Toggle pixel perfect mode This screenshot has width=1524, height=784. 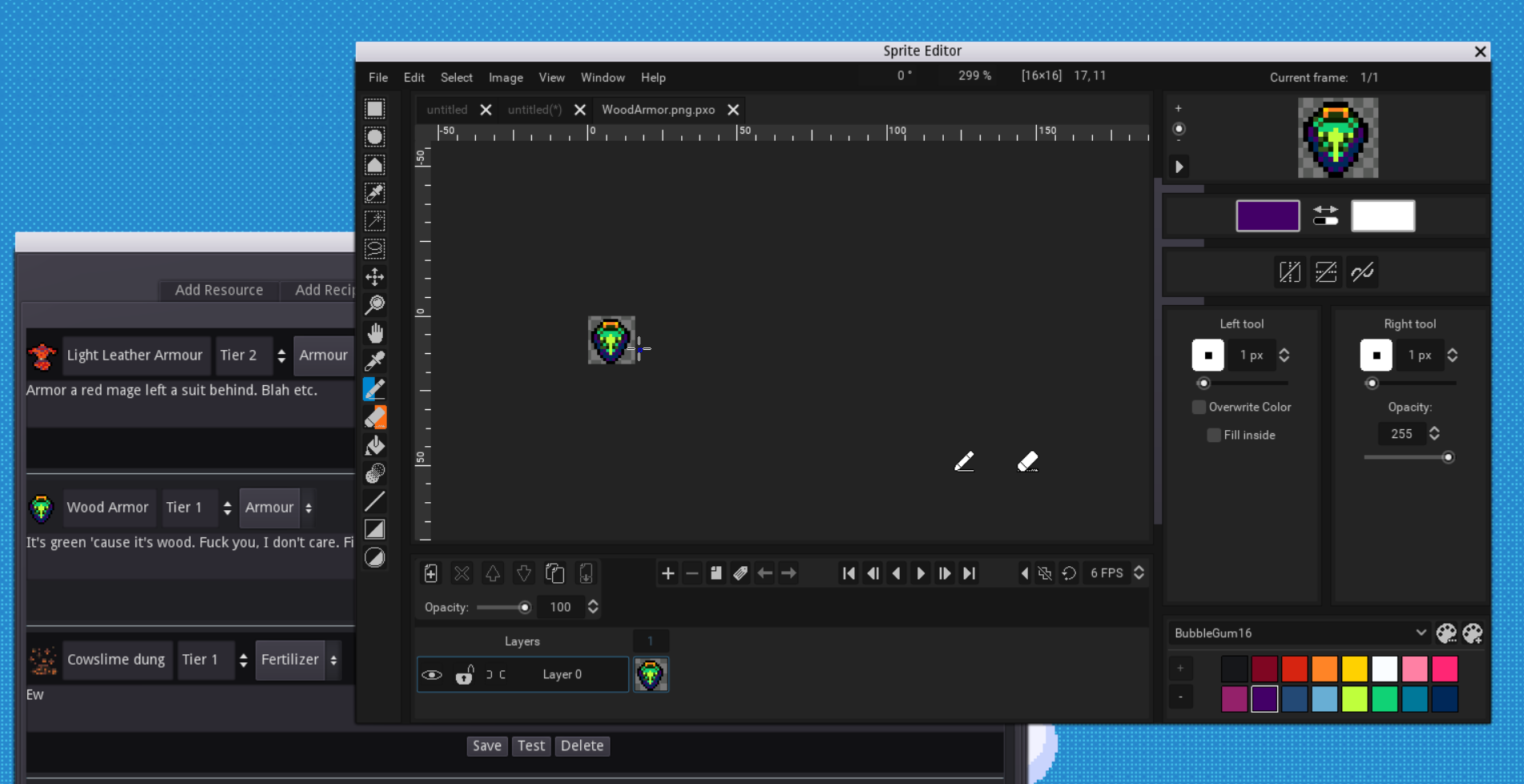point(1362,272)
